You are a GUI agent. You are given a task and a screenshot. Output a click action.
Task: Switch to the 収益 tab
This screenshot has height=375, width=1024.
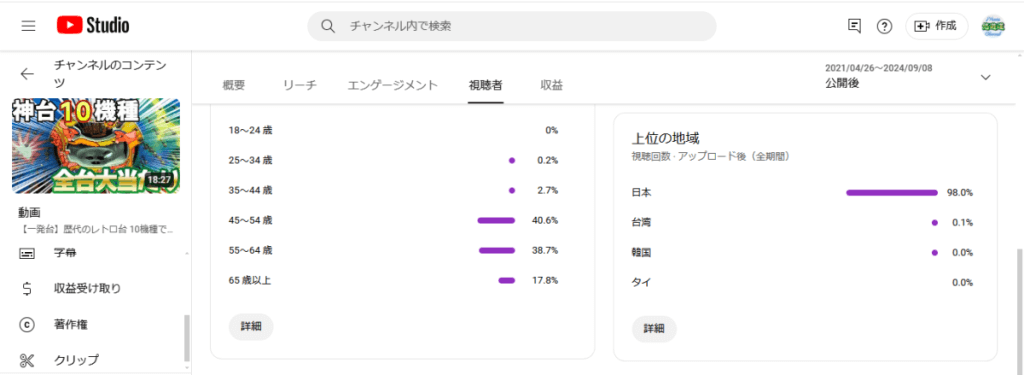point(552,85)
